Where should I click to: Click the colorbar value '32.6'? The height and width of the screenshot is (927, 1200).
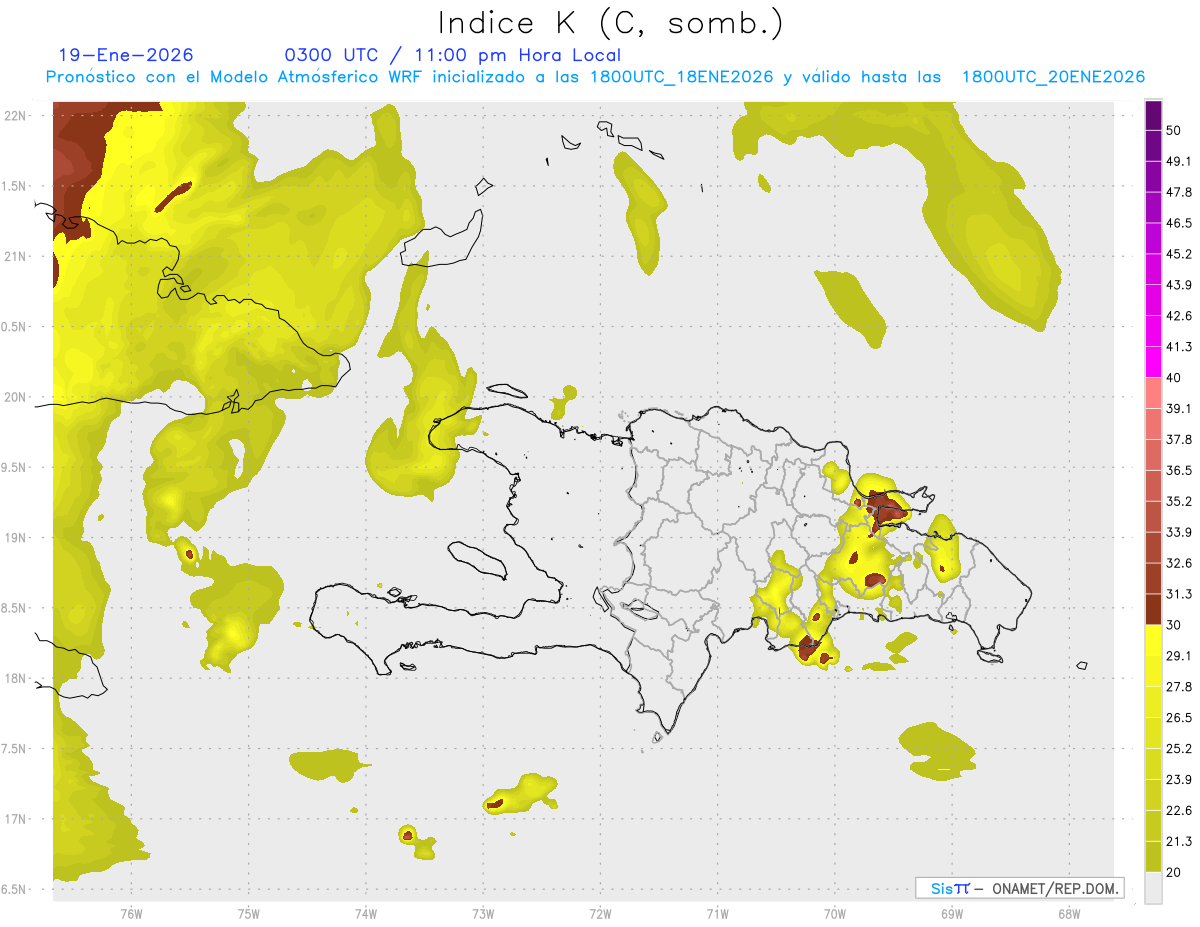1179,563
